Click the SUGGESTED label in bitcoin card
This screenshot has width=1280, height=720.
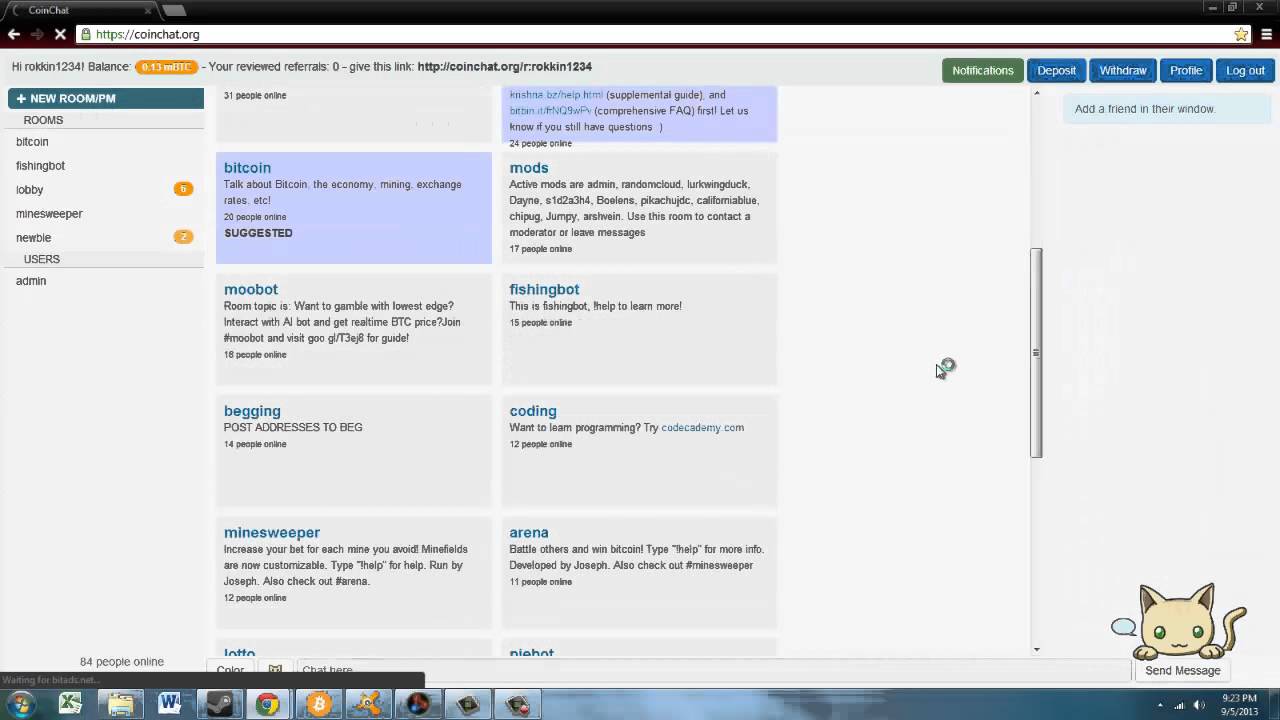(x=258, y=233)
